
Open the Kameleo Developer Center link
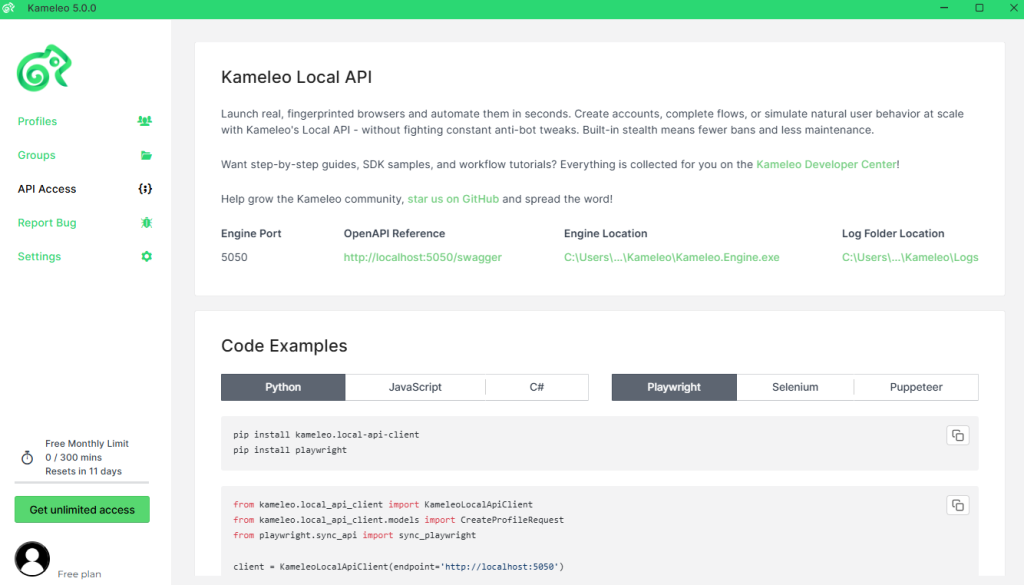click(x=826, y=165)
